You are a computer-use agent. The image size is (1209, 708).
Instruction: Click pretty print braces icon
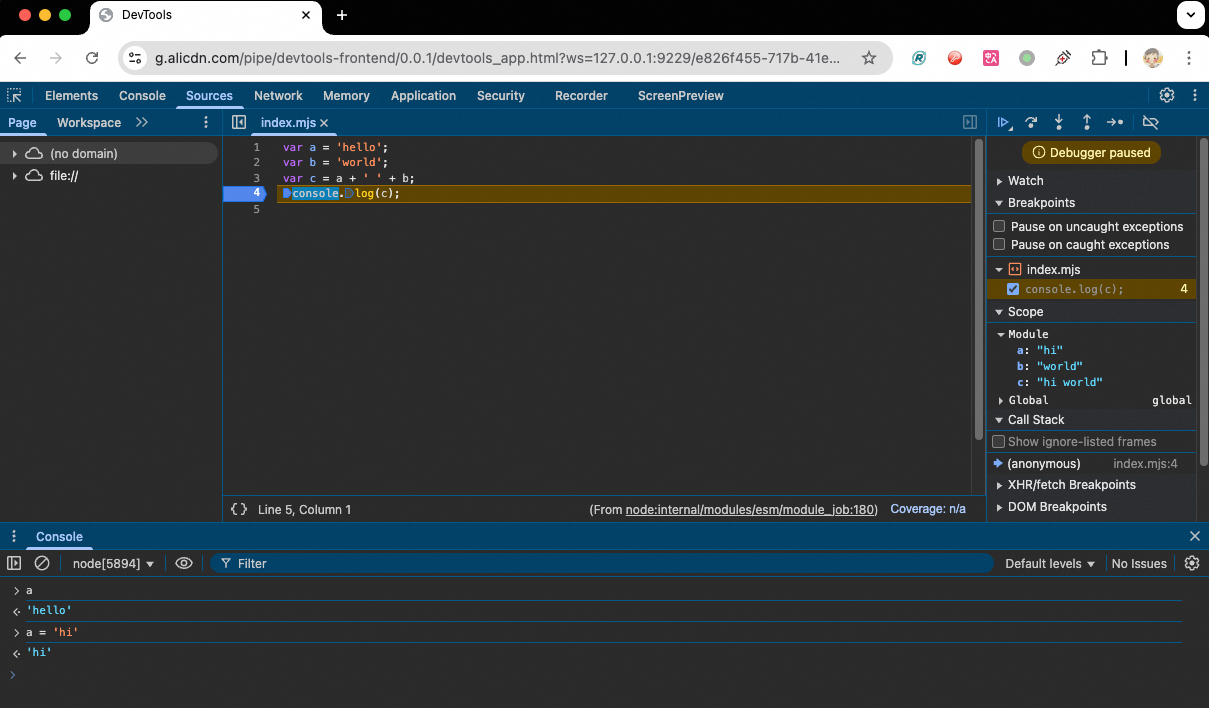[x=239, y=509]
